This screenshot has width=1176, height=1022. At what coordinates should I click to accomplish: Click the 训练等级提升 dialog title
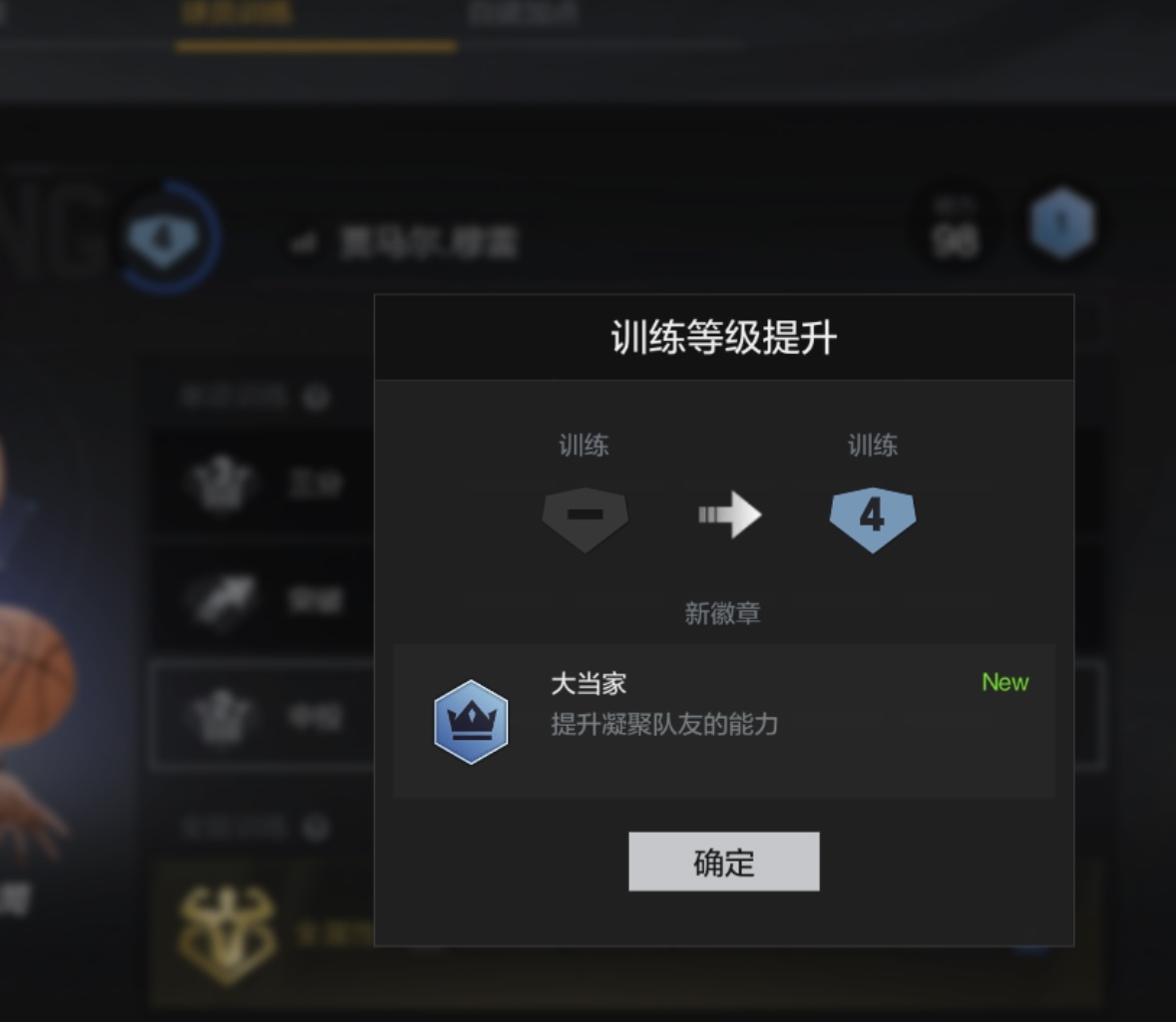pyautogui.click(x=724, y=337)
